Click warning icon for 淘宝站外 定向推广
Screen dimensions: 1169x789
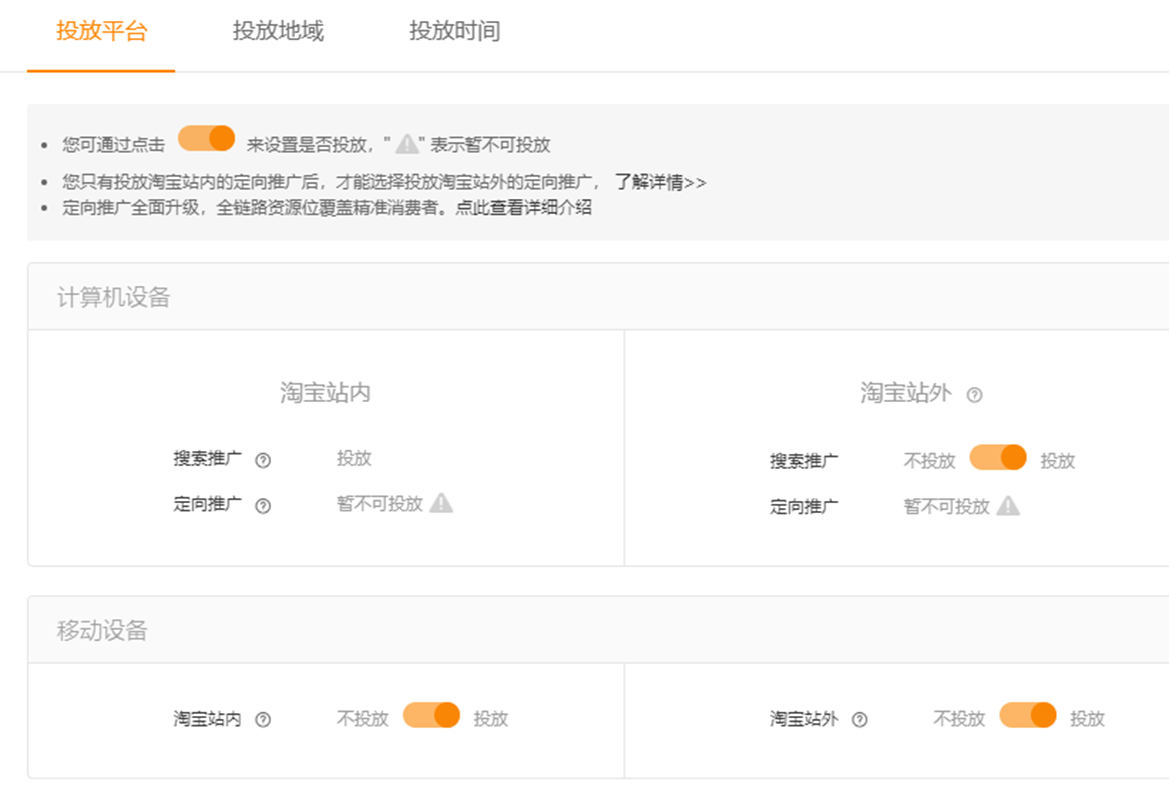coord(1008,506)
